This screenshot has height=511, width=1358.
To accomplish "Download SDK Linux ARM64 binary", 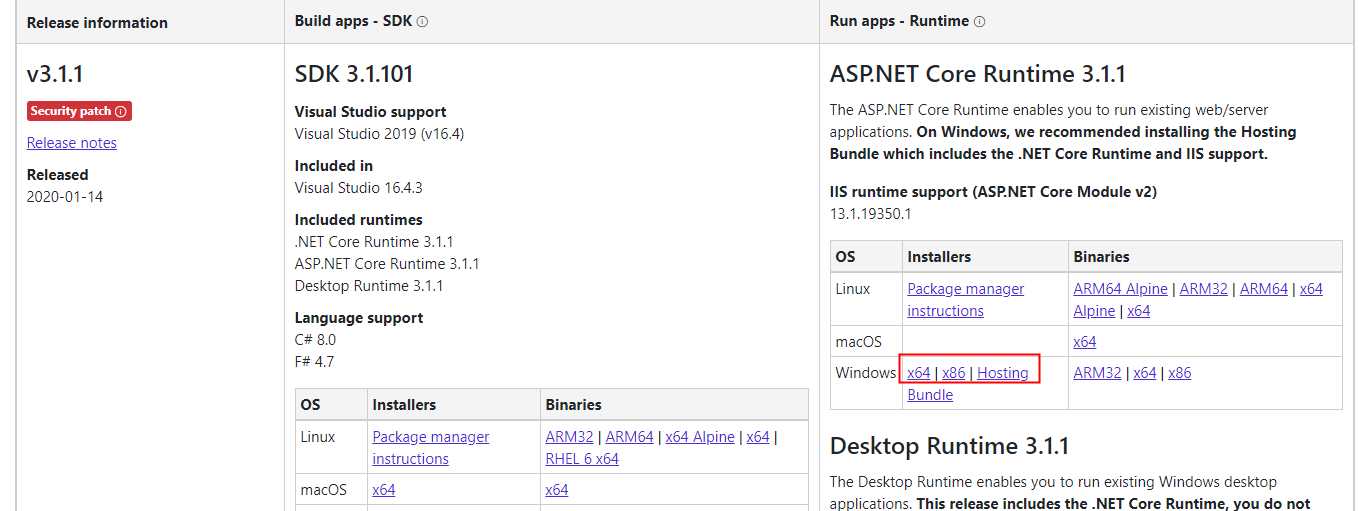I will point(629,437).
